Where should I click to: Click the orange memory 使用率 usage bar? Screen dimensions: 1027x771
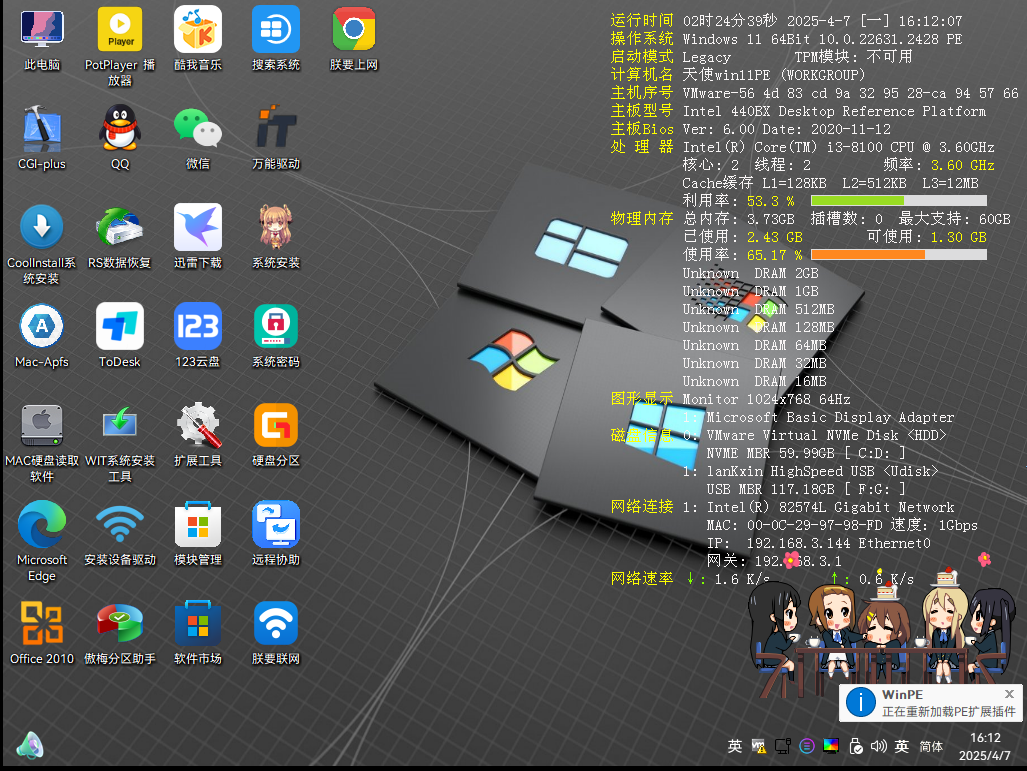(899, 255)
